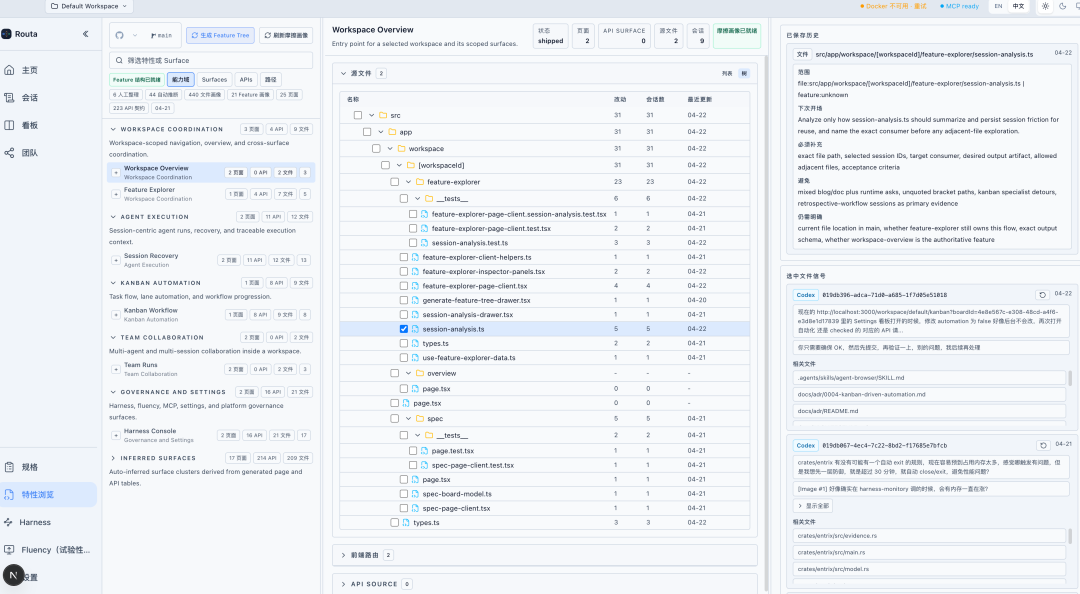Image resolution: width=1080 pixels, height=594 pixels.
Task: Click the GitHub repository icon
Action: [120, 35]
